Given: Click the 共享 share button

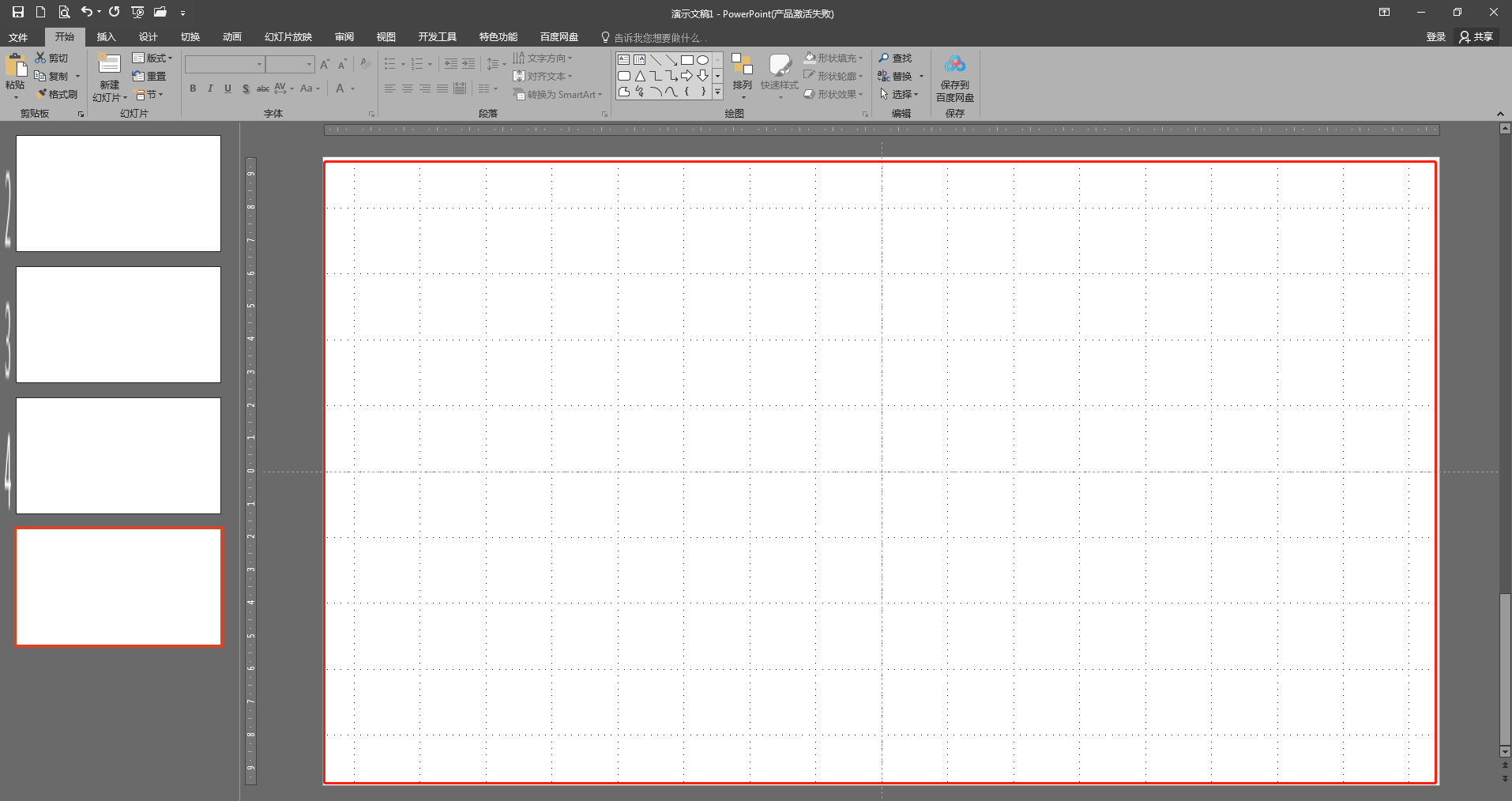Looking at the screenshot, I should (1476, 37).
